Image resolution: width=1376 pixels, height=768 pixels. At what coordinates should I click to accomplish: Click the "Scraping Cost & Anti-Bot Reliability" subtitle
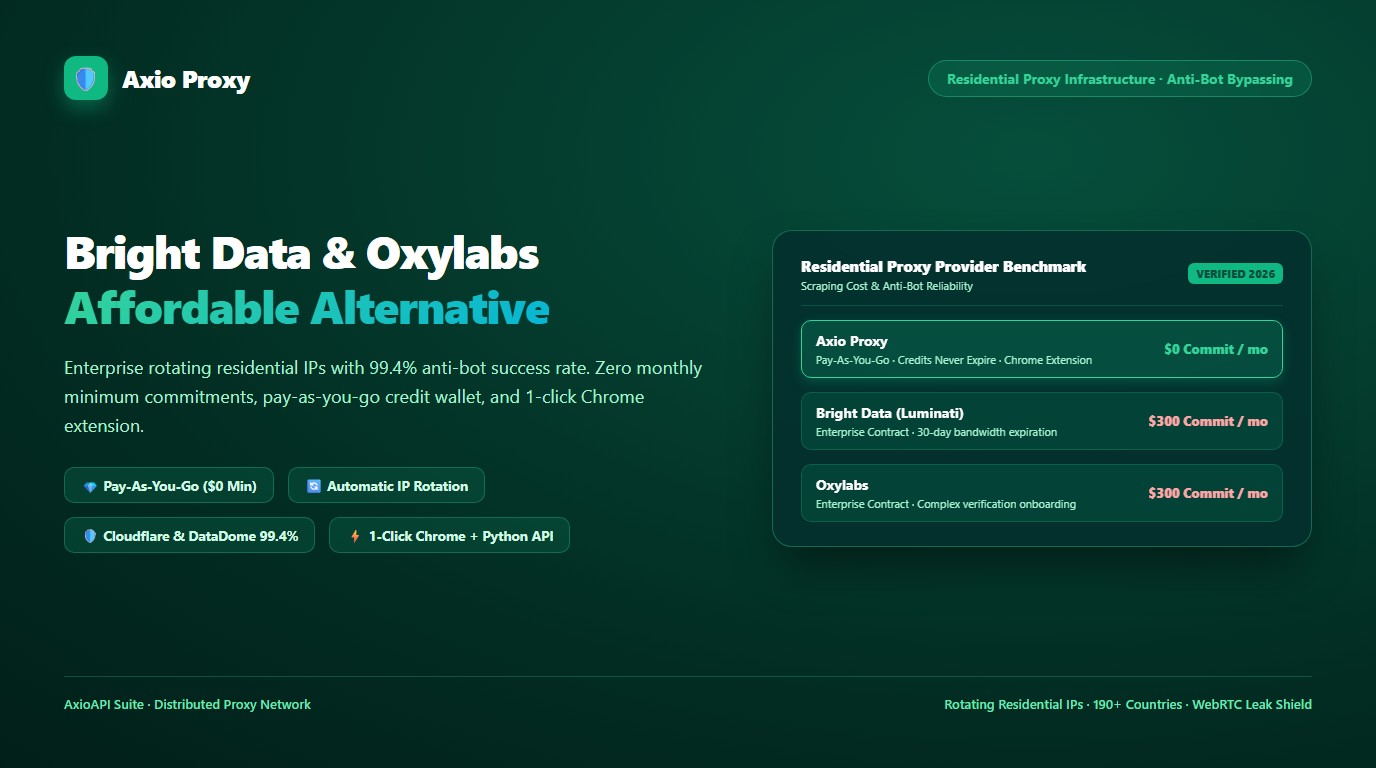click(887, 286)
